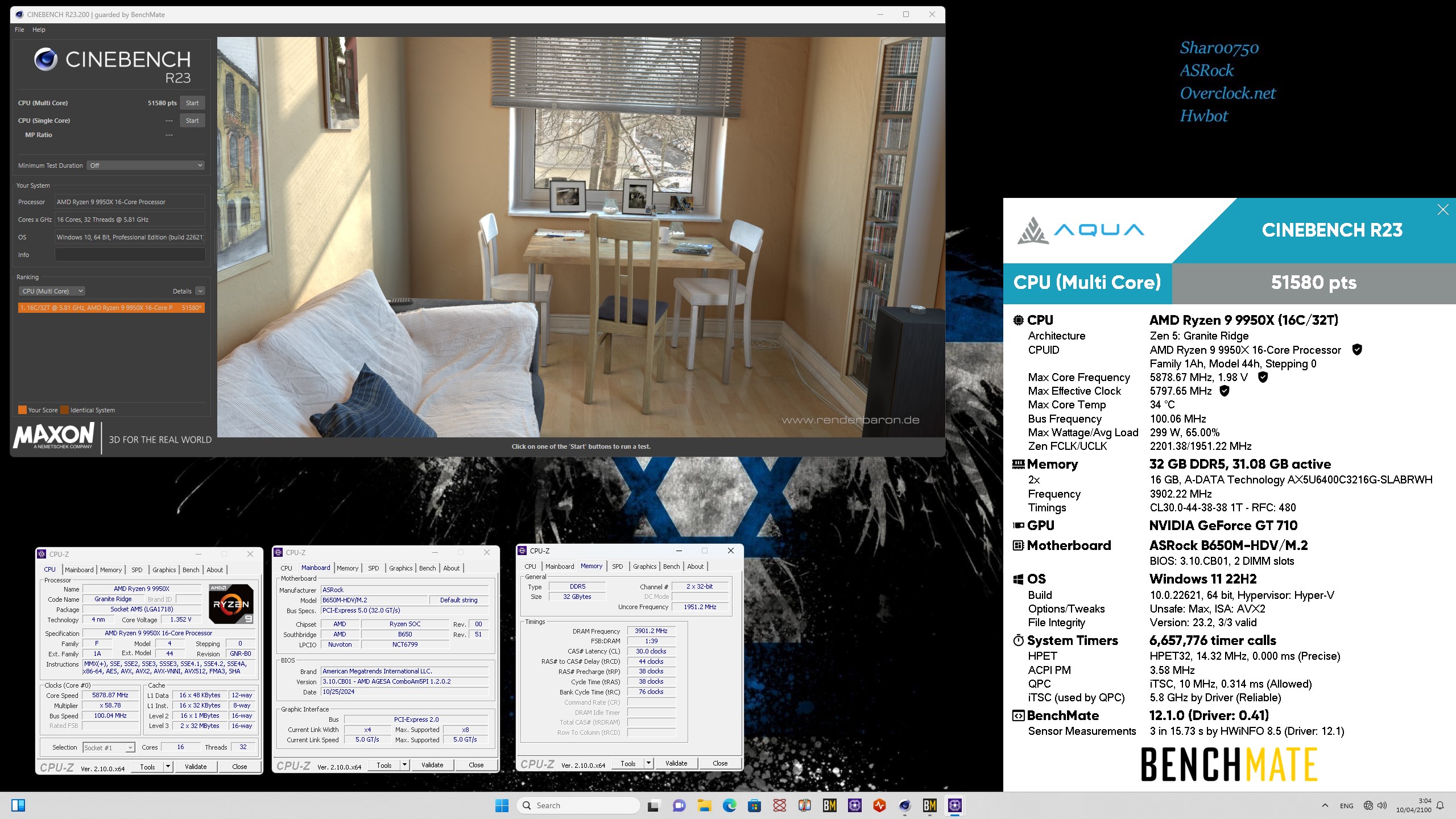Click the BenchMate logo at panel bottom

(1229, 764)
